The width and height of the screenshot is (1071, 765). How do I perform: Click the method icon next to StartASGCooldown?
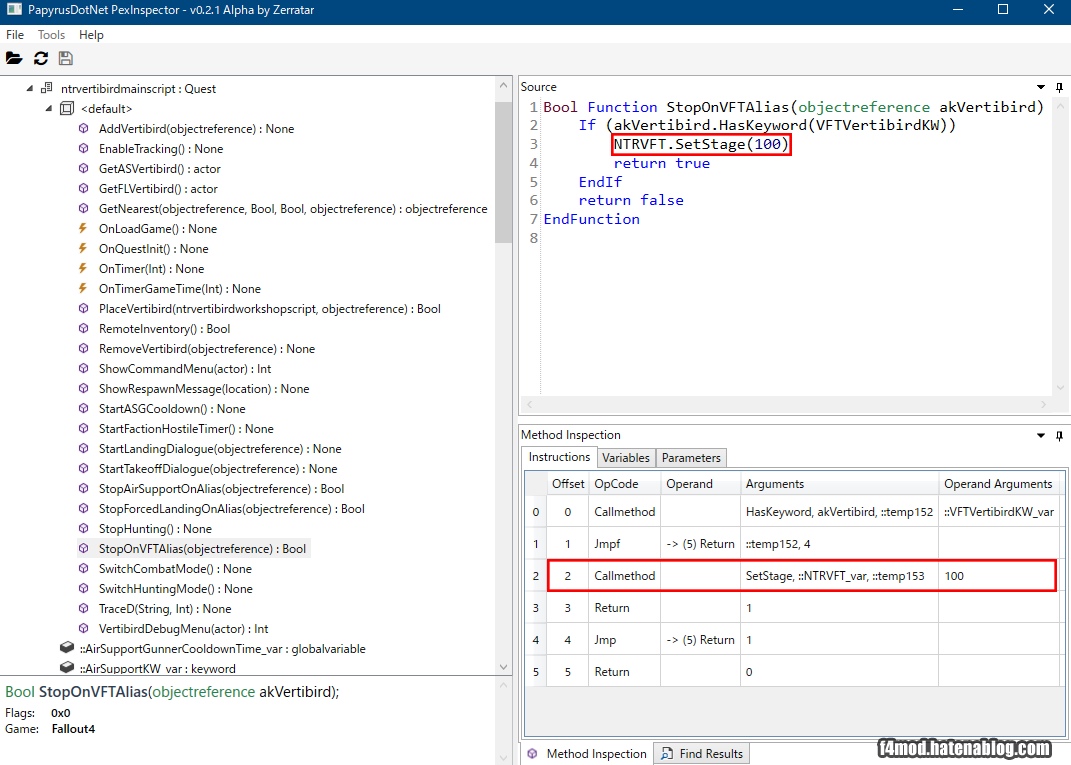pos(83,408)
